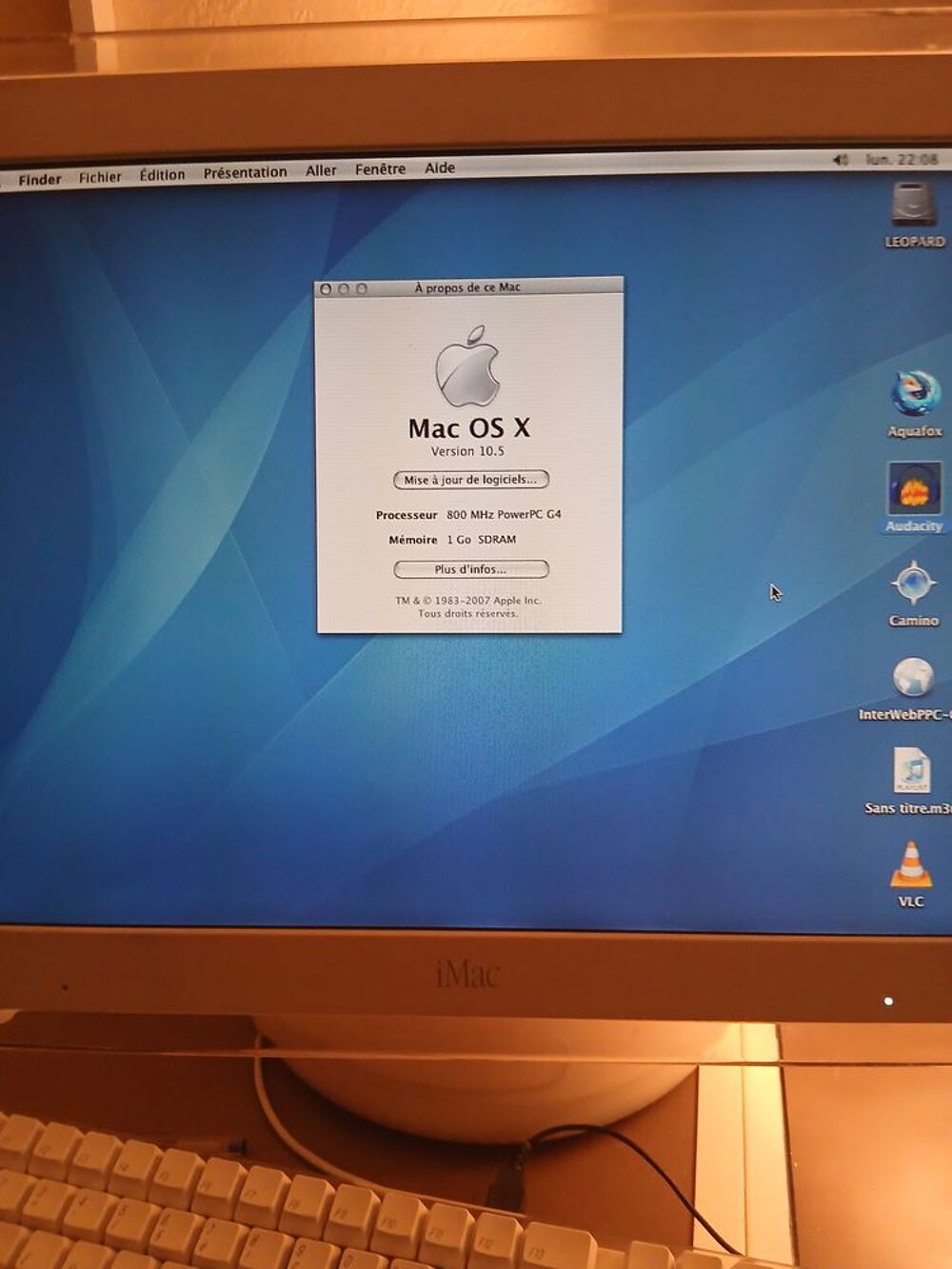
Task: Open the Édition menu
Action: pyautogui.click(x=162, y=174)
